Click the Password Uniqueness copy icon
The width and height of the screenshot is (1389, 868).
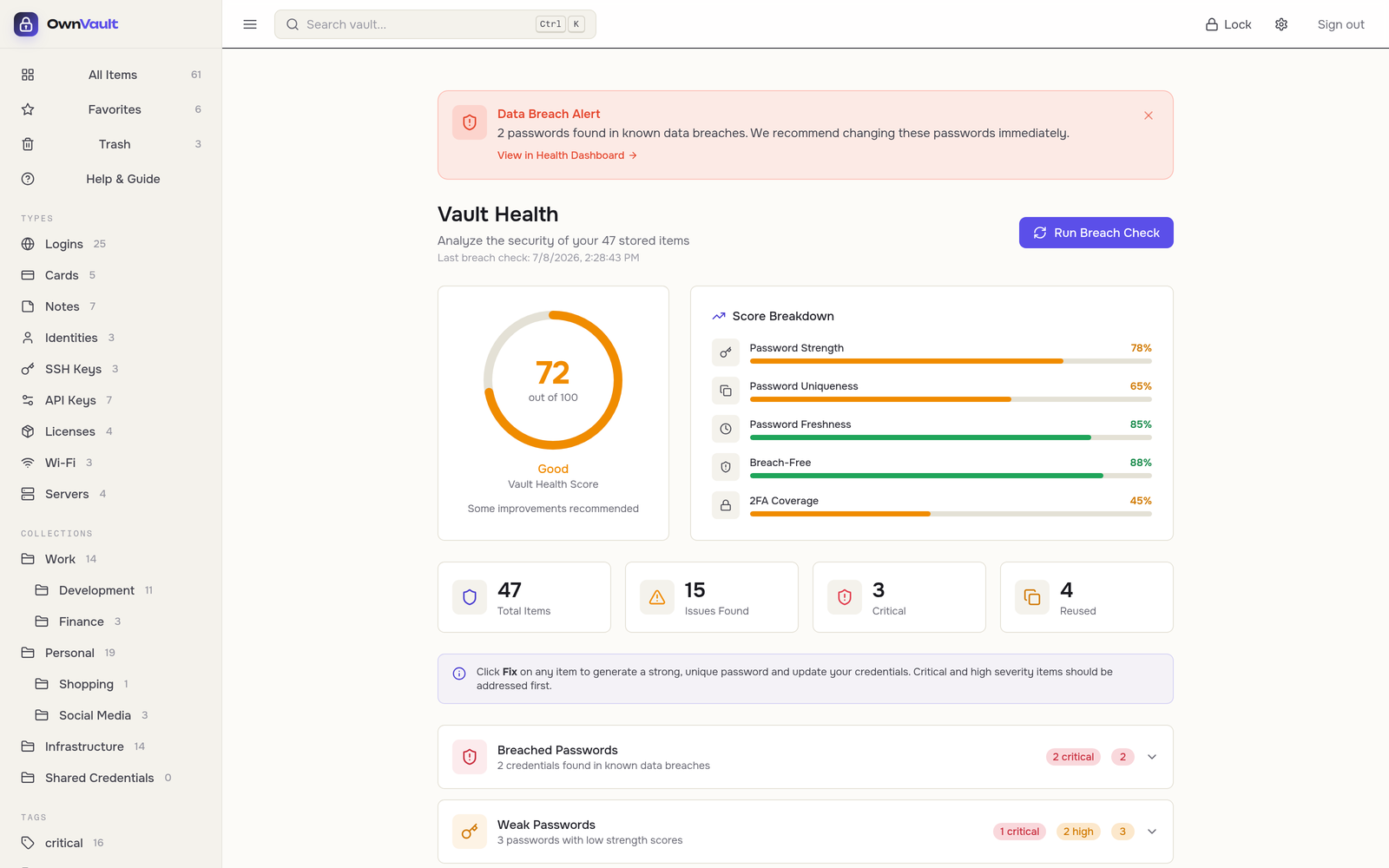[726, 391]
